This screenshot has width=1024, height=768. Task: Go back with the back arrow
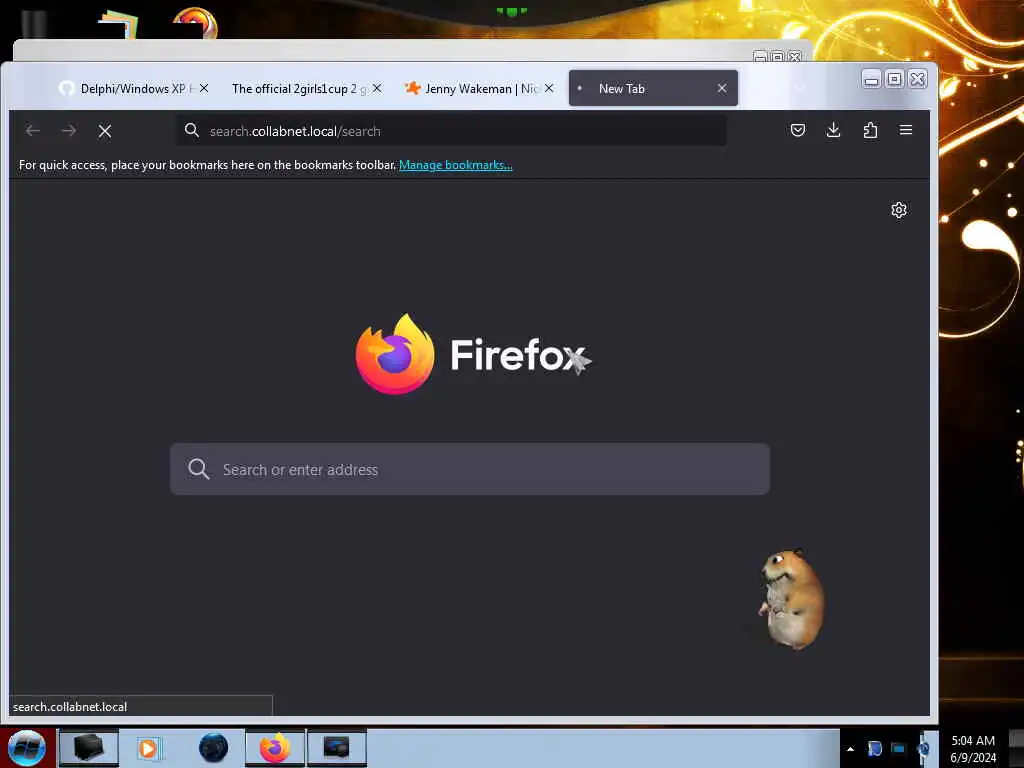(x=33, y=131)
